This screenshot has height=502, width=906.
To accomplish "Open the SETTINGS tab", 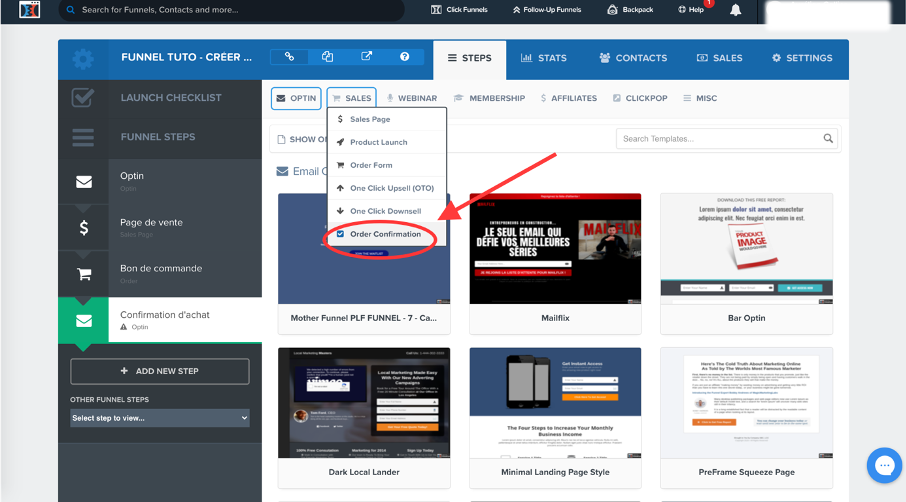I will [x=802, y=58].
